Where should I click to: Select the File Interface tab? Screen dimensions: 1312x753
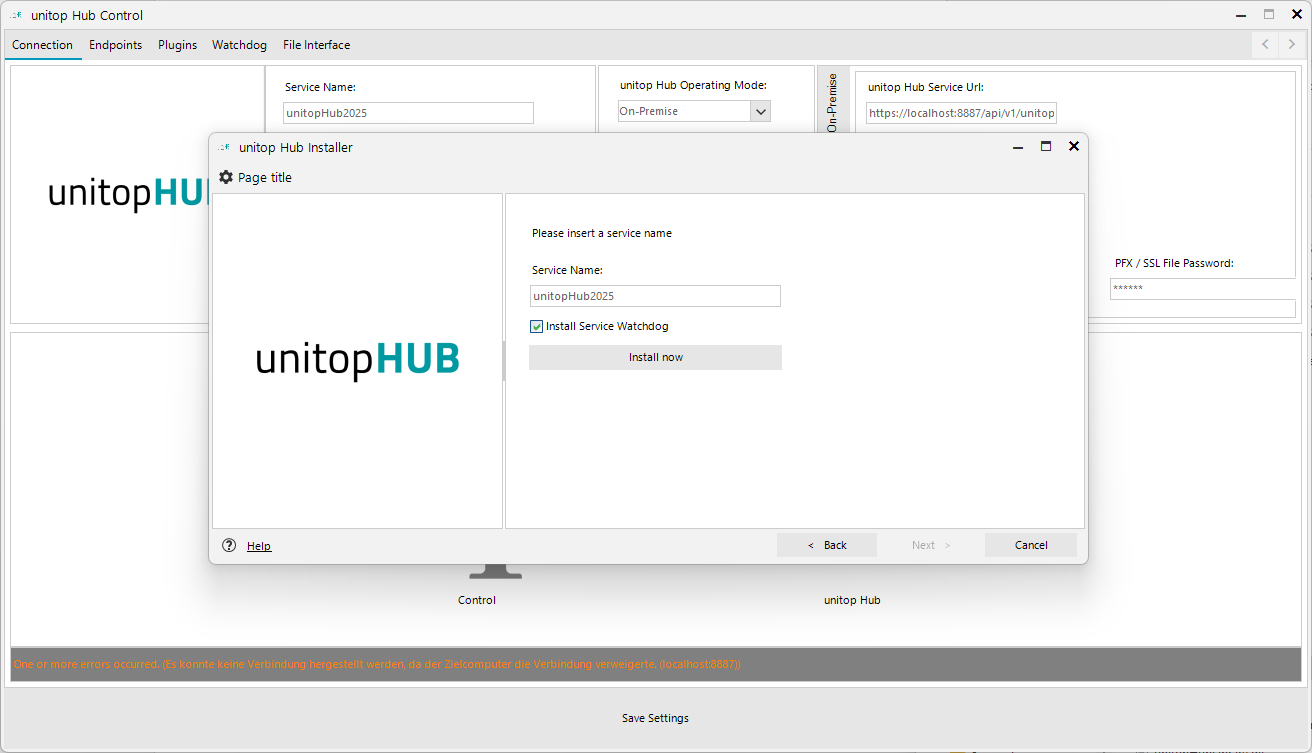coord(316,45)
